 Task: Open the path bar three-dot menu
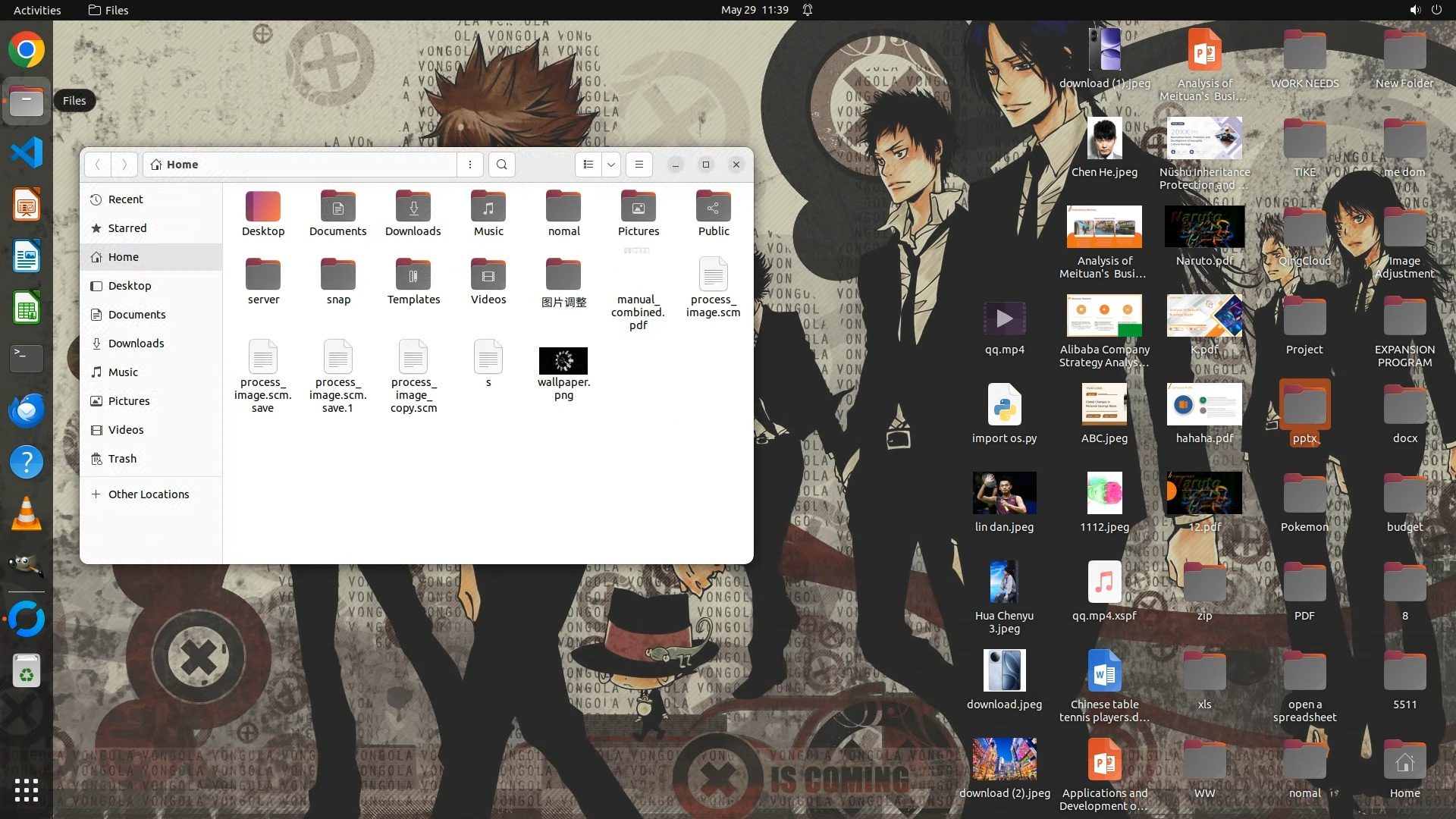pyautogui.click(x=470, y=165)
